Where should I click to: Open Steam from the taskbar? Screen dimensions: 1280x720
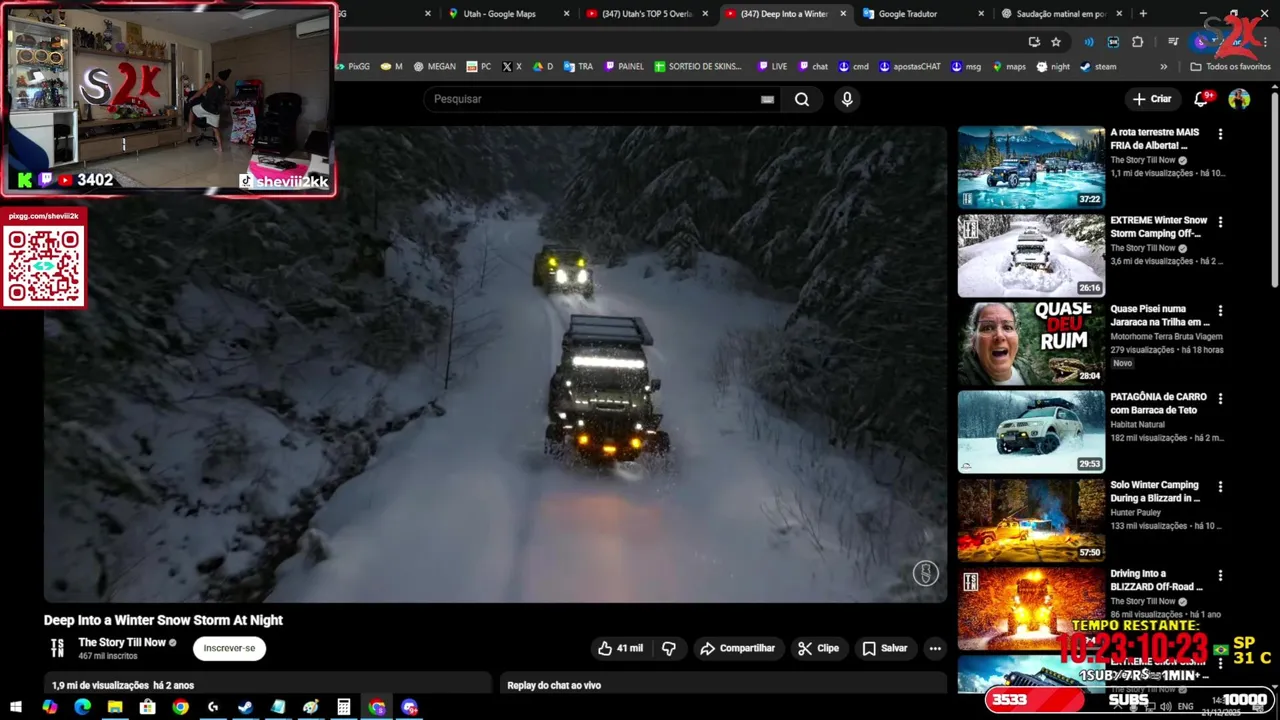tap(245, 707)
